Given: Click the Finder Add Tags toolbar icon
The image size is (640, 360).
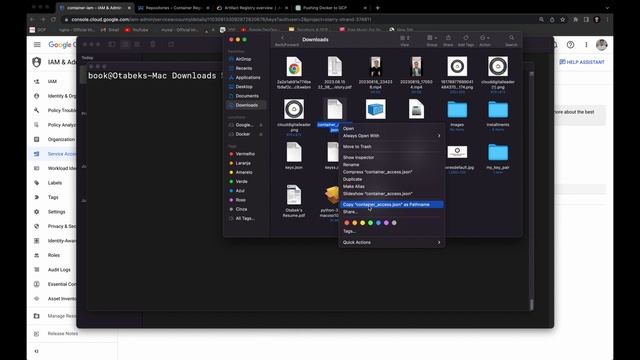Looking at the screenshot, I should pos(466,38).
